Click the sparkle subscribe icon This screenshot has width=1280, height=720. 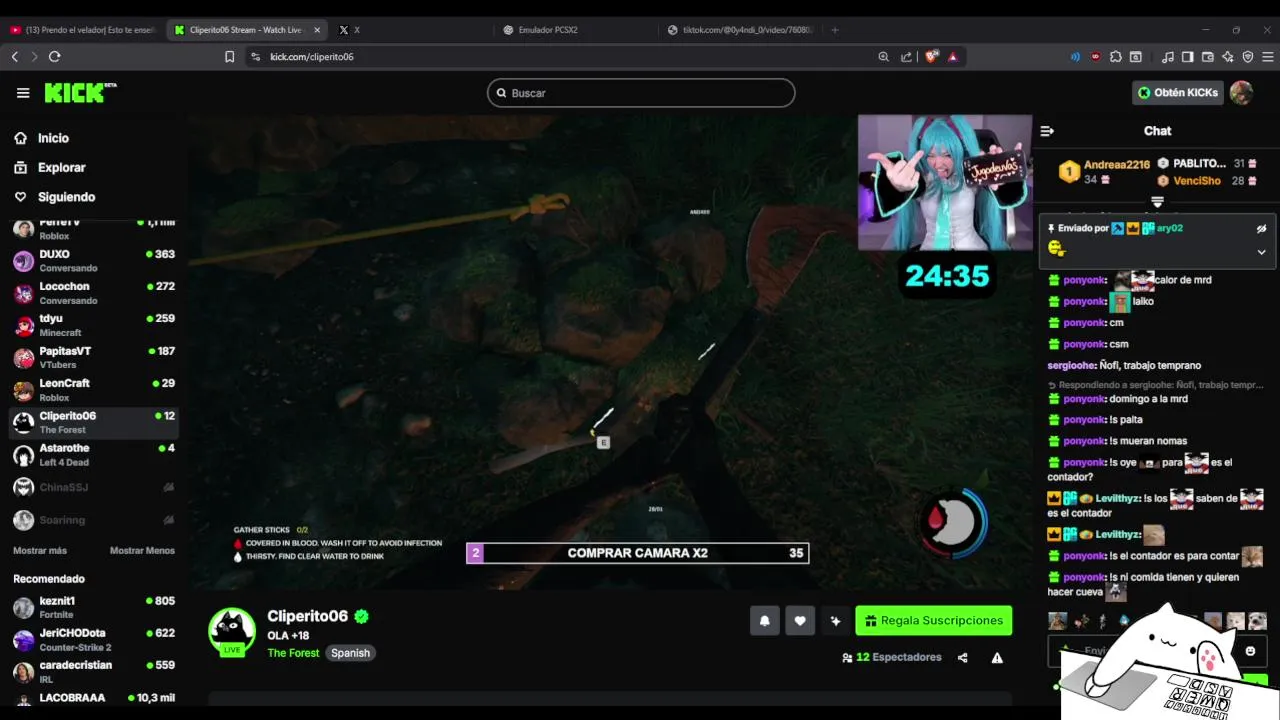[x=835, y=621]
